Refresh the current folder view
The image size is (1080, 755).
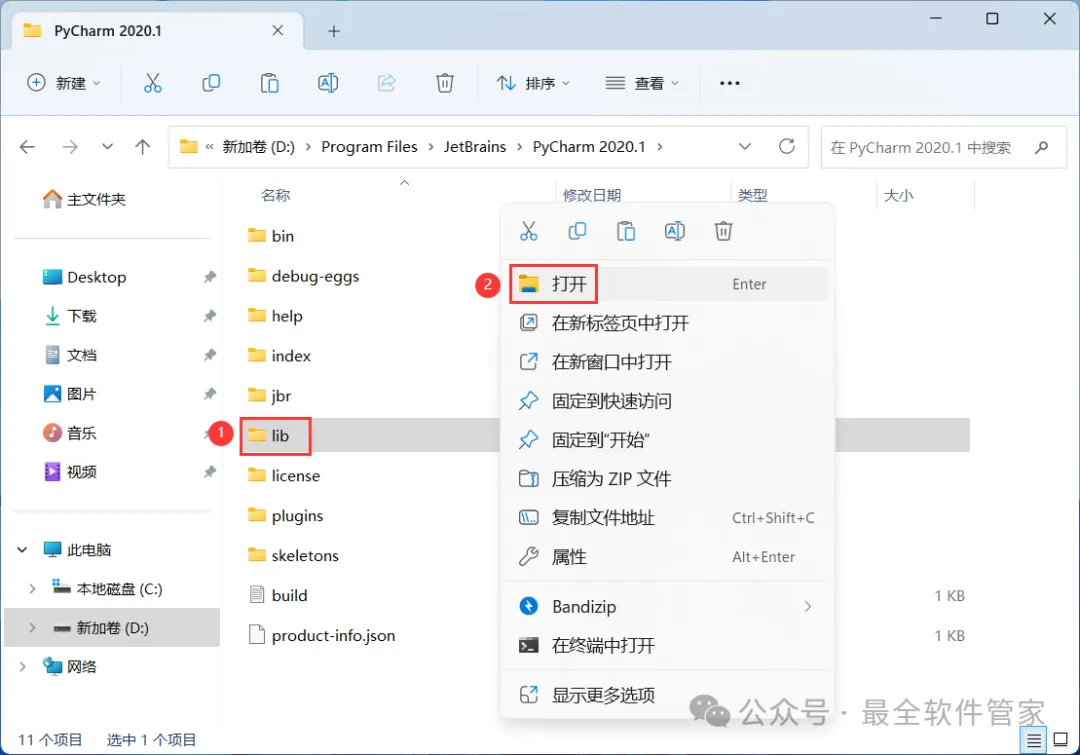[787, 146]
